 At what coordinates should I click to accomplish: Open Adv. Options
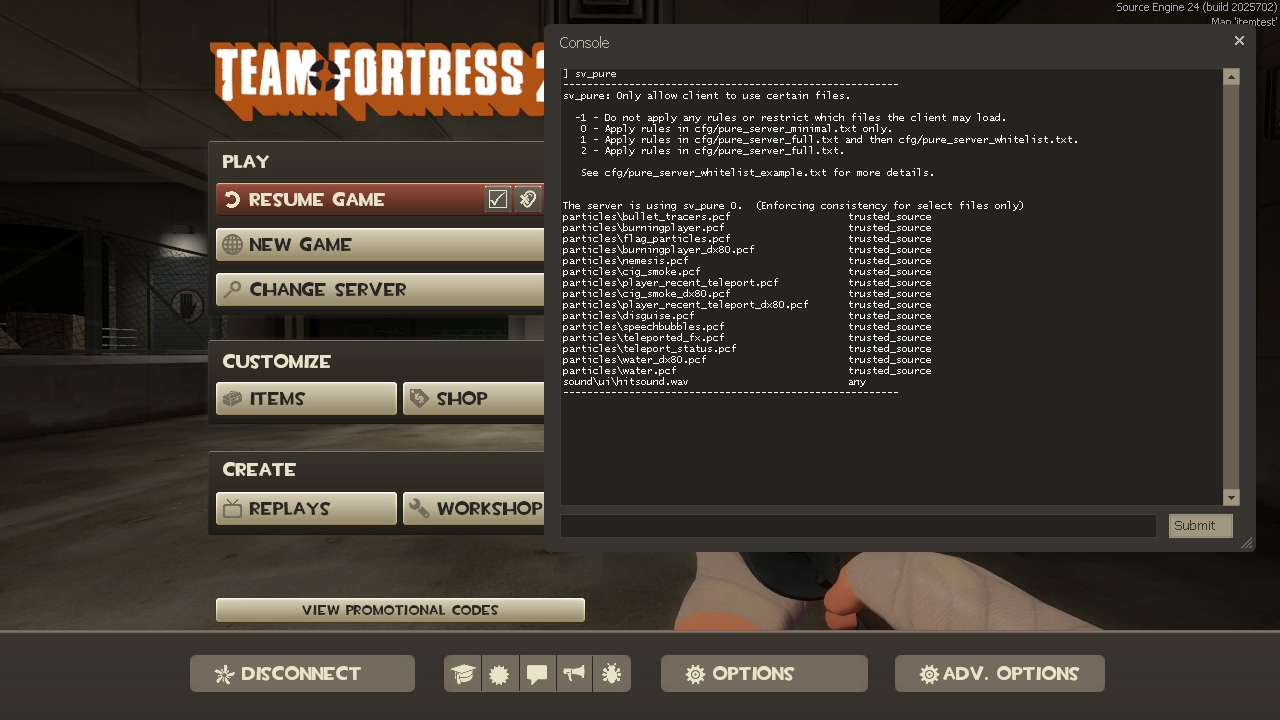(1000, 674)
